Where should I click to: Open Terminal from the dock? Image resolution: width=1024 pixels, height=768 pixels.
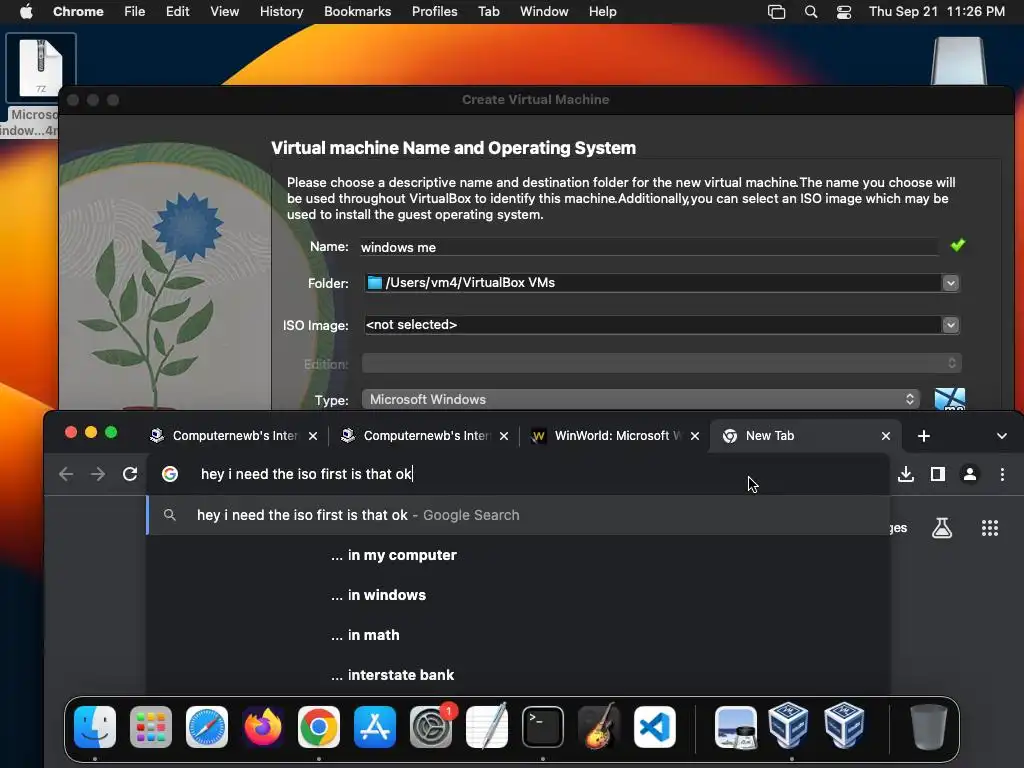pyautogui.click(x=543, y=727)
